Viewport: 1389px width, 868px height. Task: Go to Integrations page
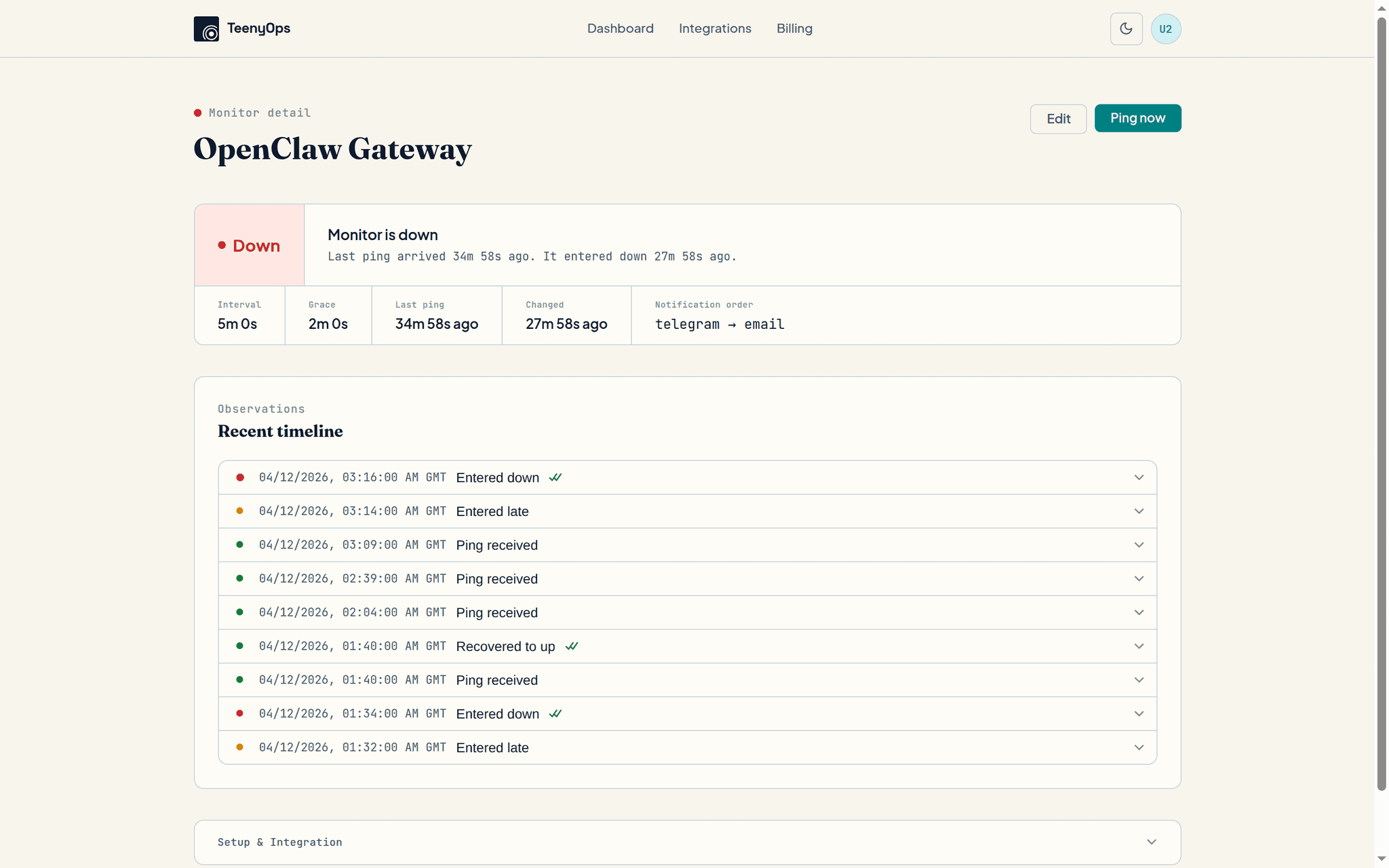[715, 28]
